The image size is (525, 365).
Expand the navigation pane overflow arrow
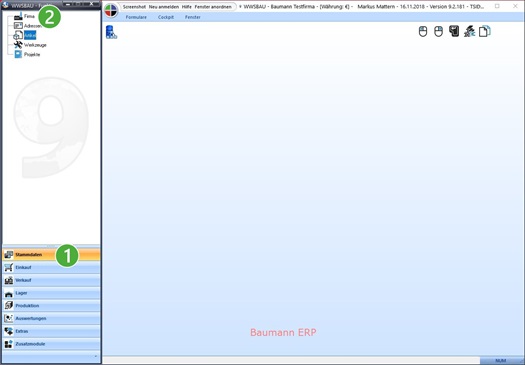[95, 356]
